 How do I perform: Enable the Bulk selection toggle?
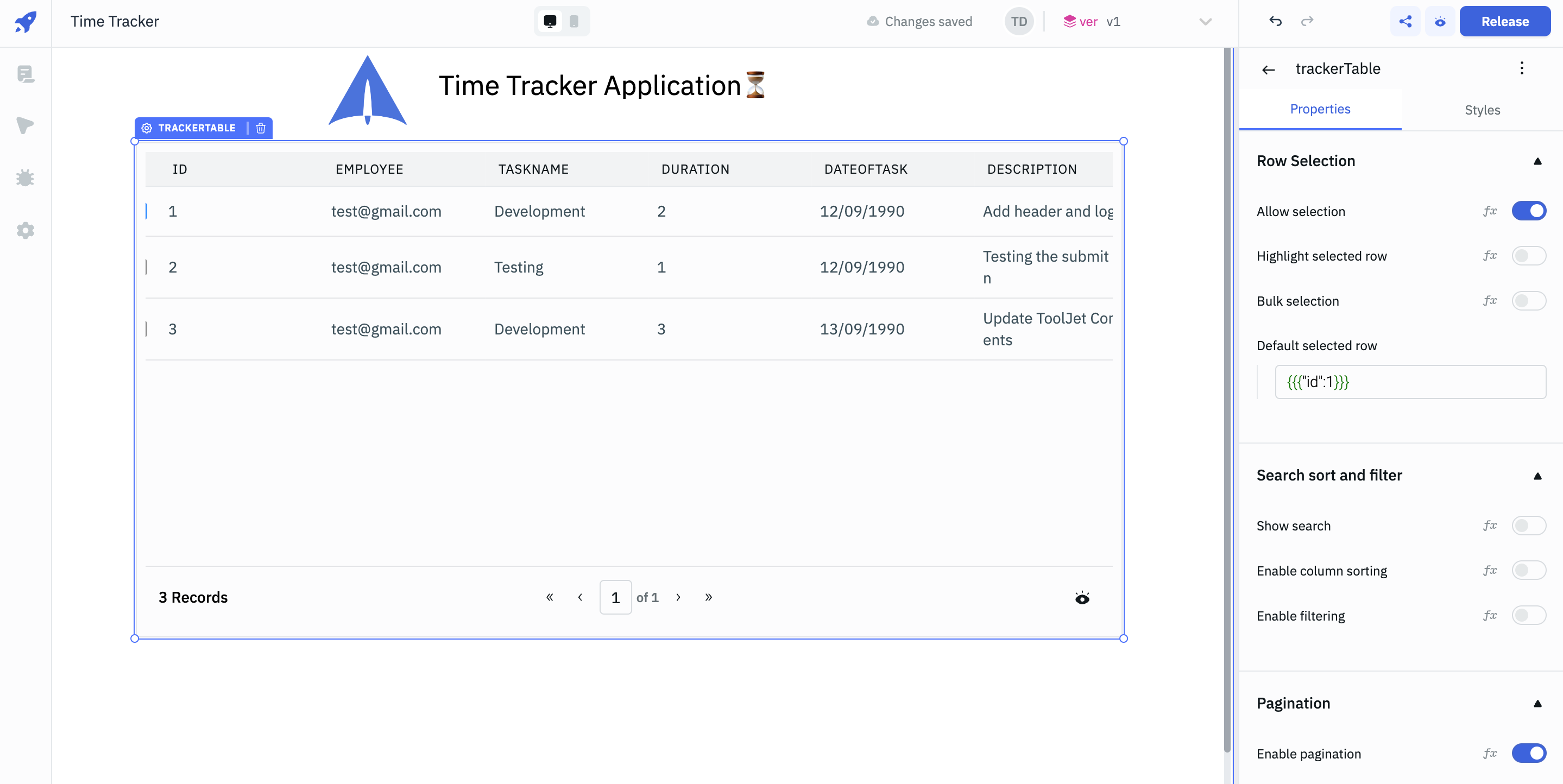coord(1528,301)
